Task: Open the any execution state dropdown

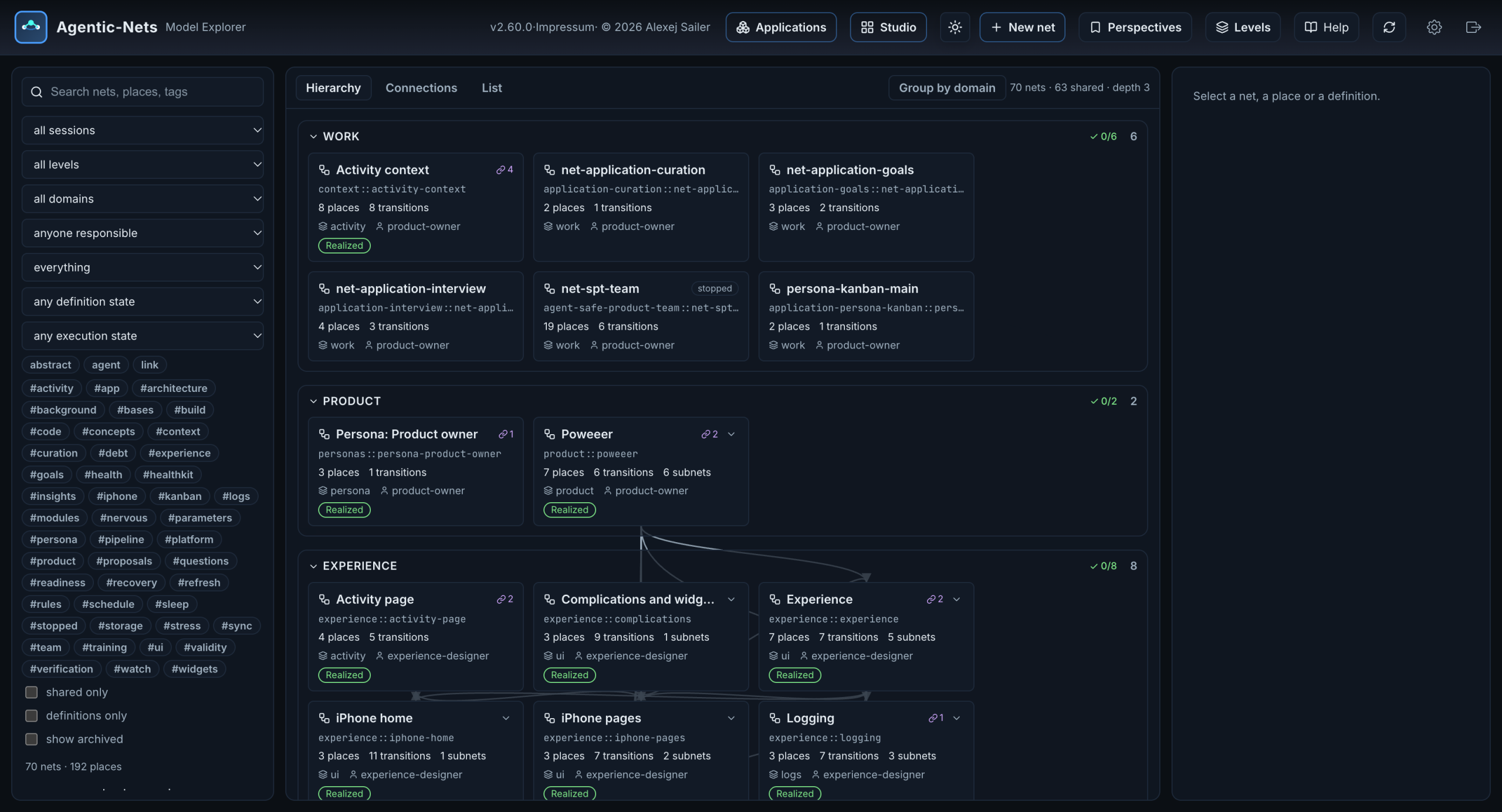Action: click(143, 336)
